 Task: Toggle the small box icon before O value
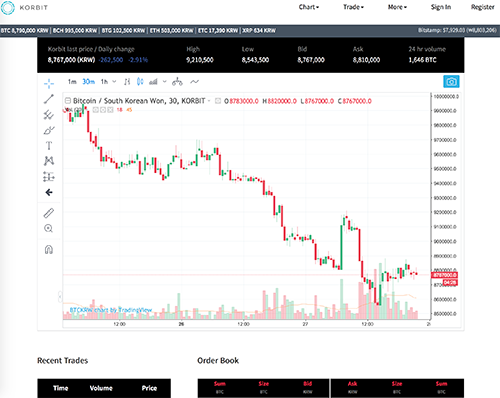coord(218,101)
